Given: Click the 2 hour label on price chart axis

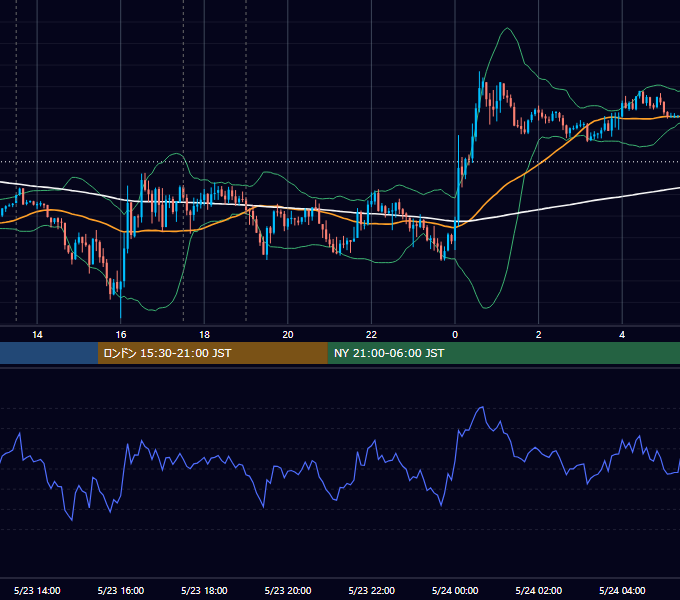Looking at the screenshot, I should [x=539, y=335].
